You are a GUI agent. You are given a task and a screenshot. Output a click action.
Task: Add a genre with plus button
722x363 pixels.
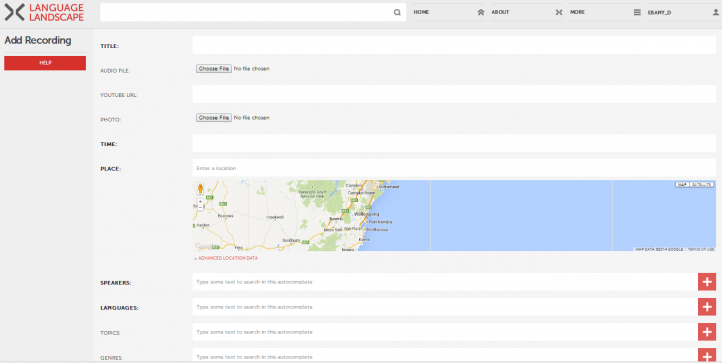click(707, 356)
